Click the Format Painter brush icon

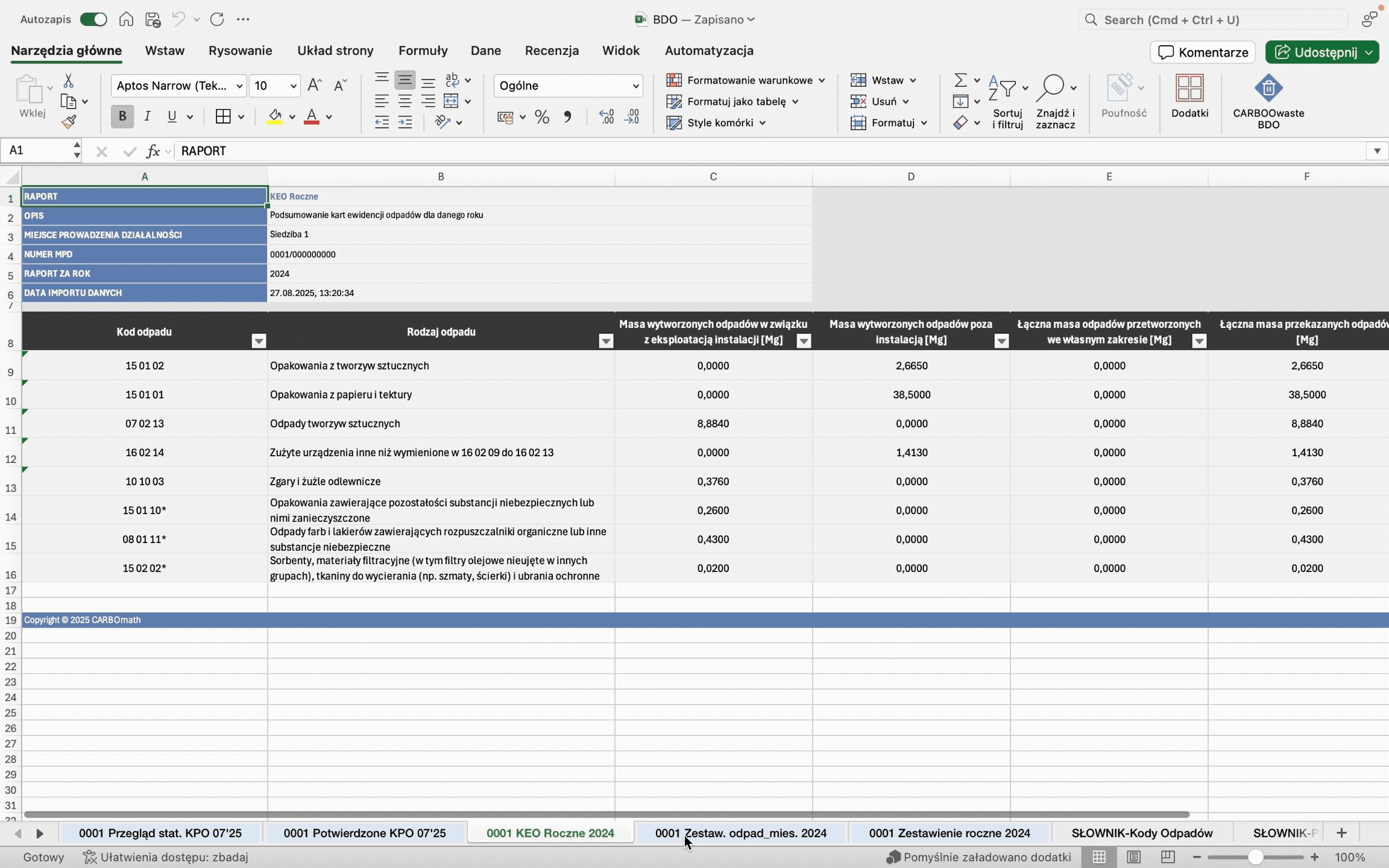(x=69, y=122)
